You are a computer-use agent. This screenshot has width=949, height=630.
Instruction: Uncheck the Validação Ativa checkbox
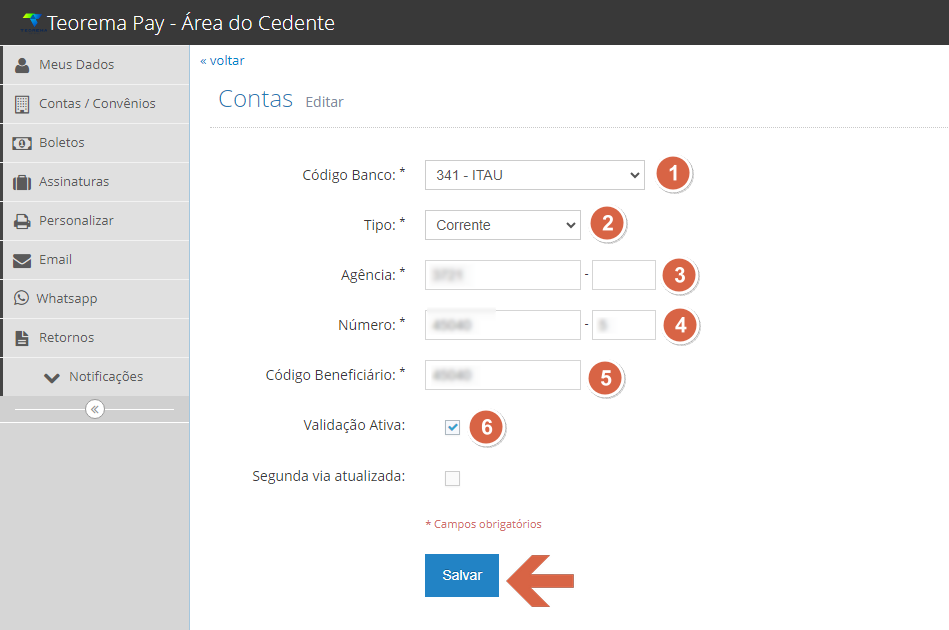click(x=452, y=427)
